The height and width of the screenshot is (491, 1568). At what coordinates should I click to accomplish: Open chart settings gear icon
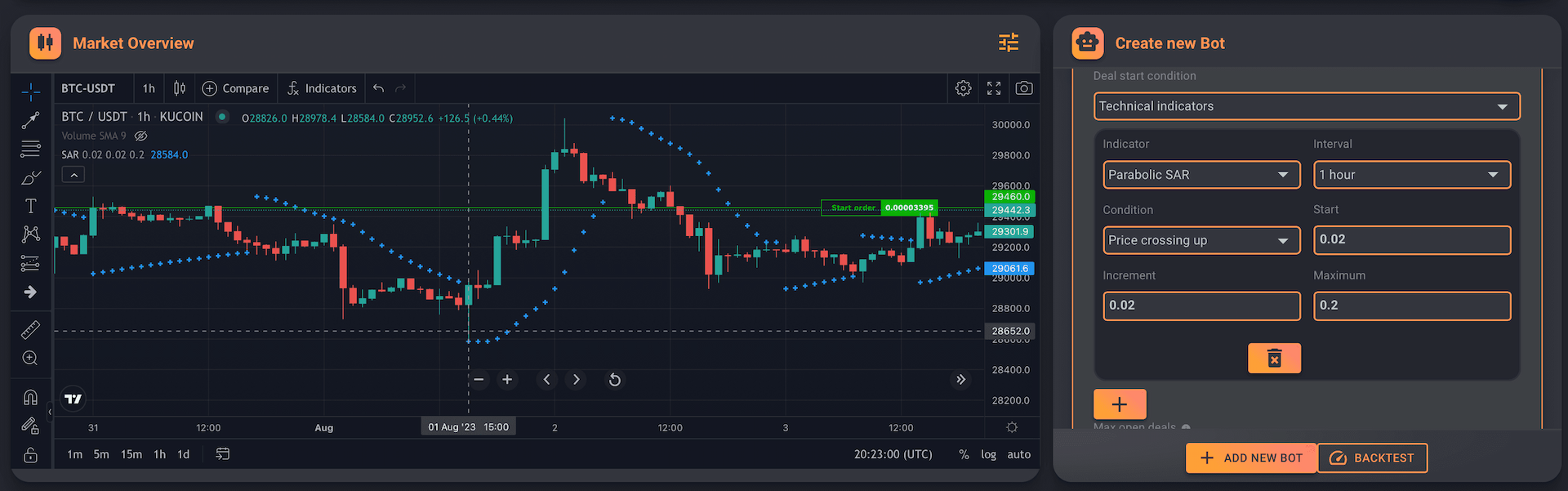[963, 88]
